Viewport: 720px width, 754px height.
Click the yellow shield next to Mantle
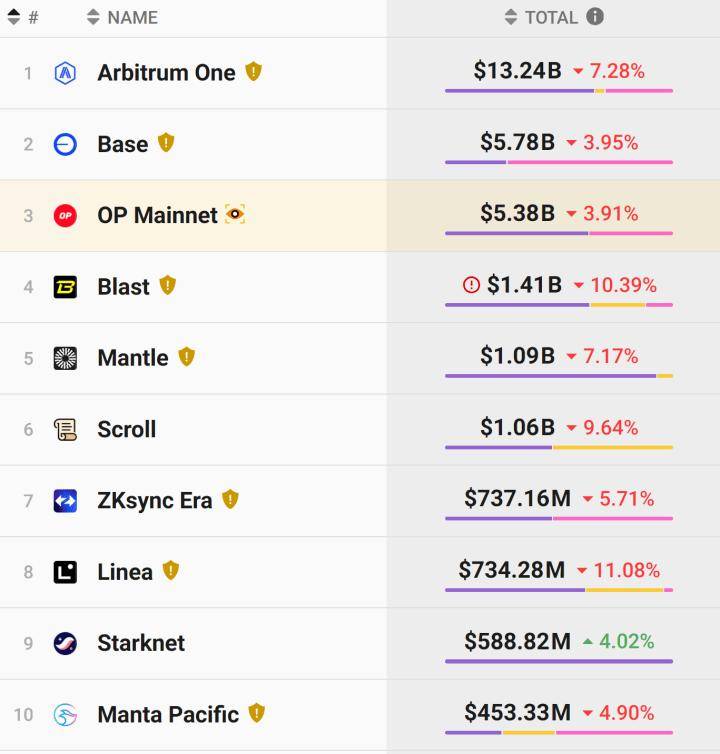(x=186, y=357)
